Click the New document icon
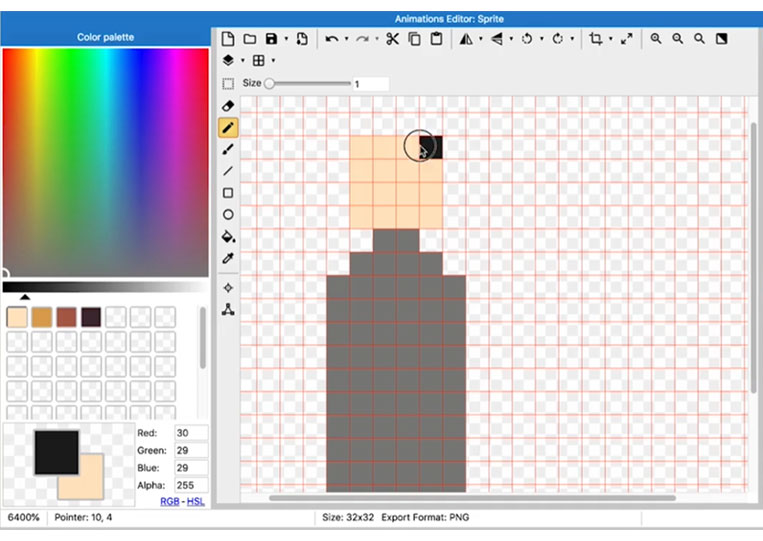763x541 pixels. click(x=228, y=39)
